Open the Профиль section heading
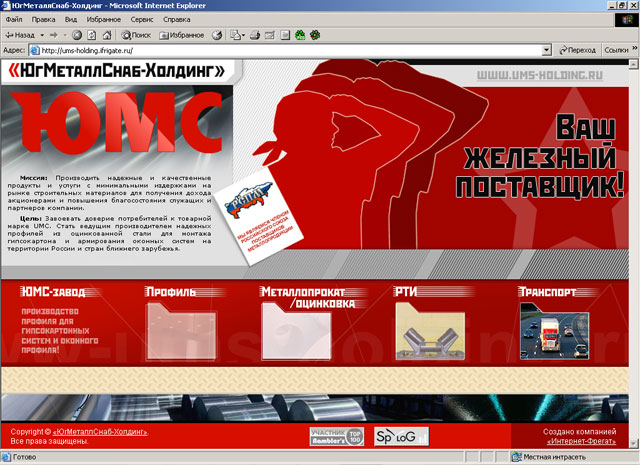 tap(171, 291)
